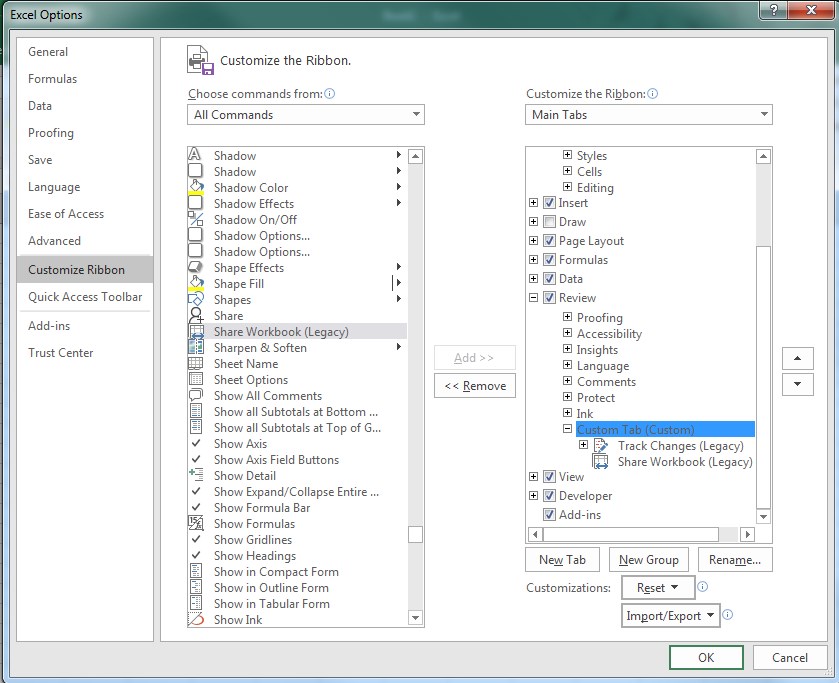
Task: Click info icon beside Import/Export button
Action: coord(728,614)
